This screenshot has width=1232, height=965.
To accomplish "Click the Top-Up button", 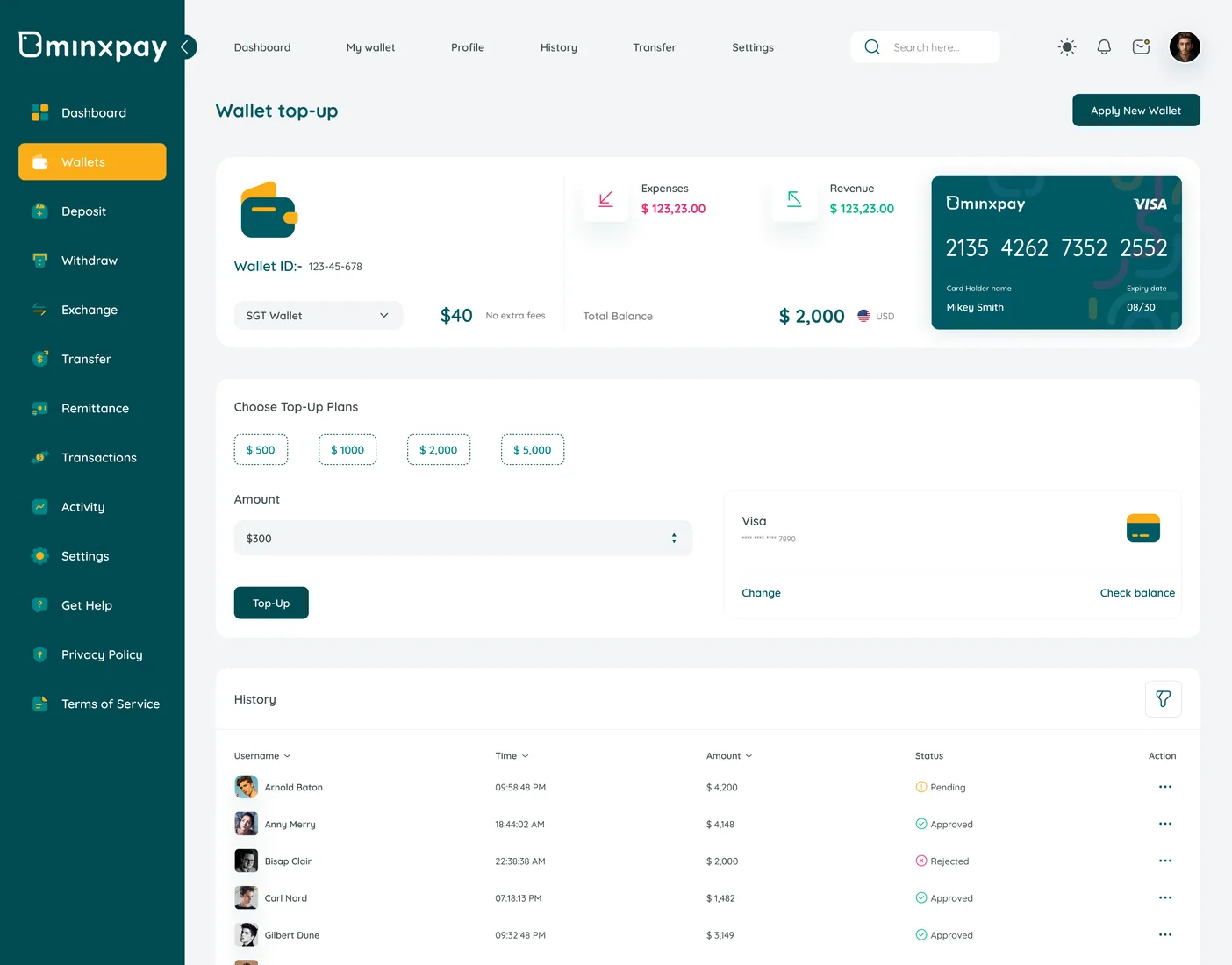I will [x=271, y=603].
